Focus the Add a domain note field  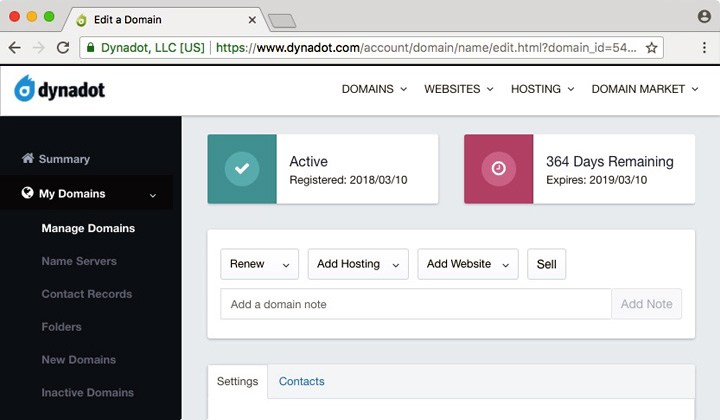click(416, 304)
